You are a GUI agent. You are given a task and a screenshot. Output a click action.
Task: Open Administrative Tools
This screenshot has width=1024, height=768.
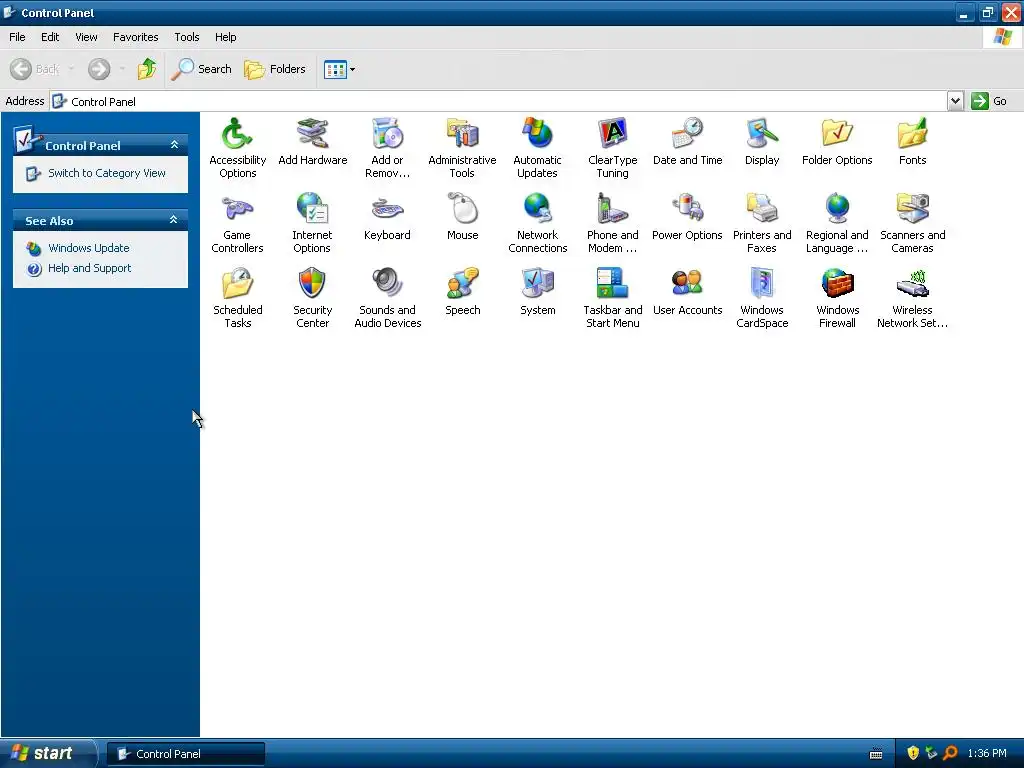click(x=462, y=148)
